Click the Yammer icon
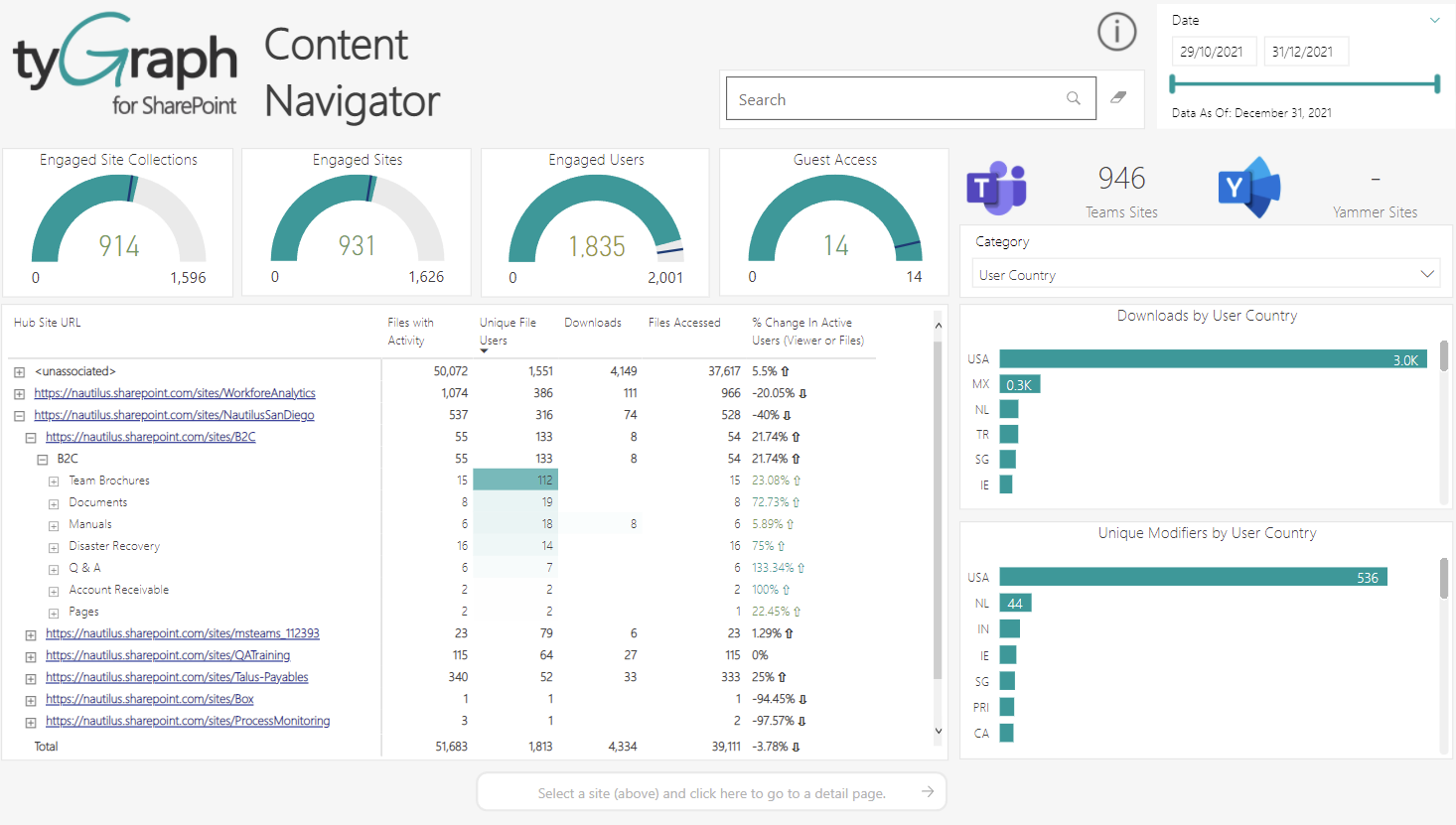The height and width of the screenshot is (825, 1456). [1249, 187]
